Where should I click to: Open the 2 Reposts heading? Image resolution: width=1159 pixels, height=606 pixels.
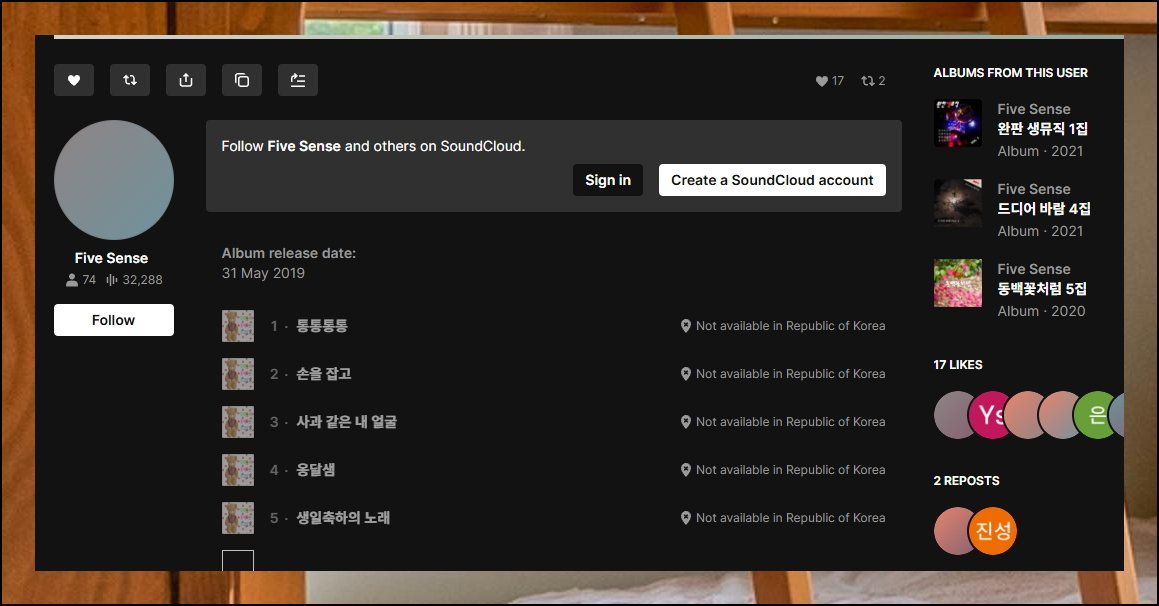(x=966, y=480)
